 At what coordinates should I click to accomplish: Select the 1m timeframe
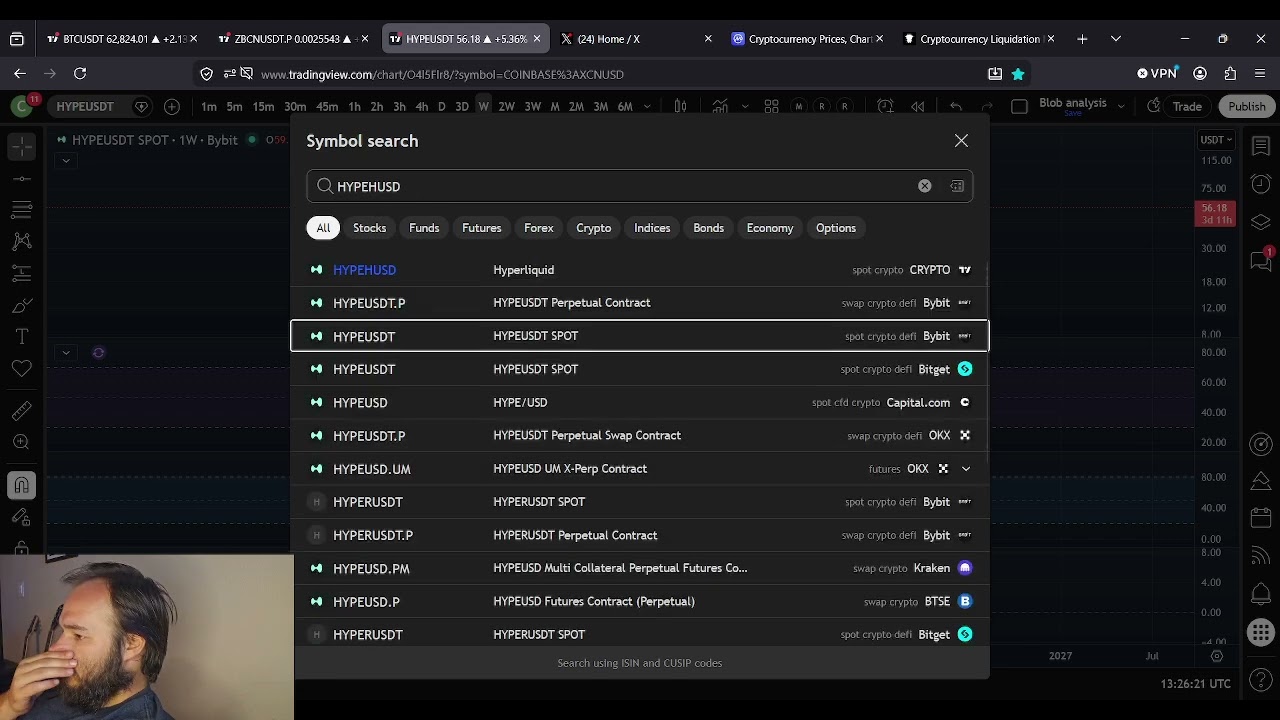pyautogui.click(x=208, y=106)
